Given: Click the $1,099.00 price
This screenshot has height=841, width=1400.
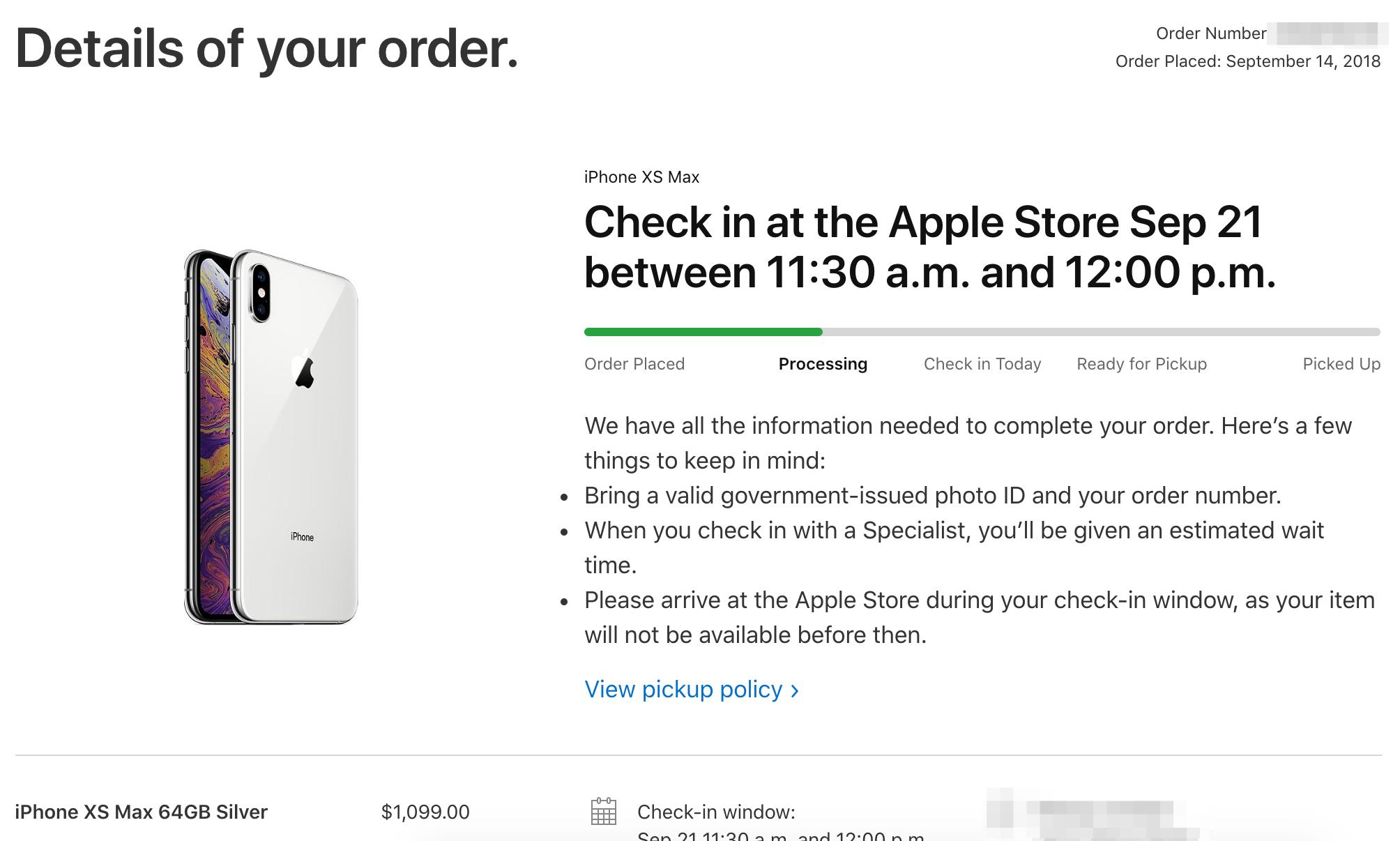Looking at the screenshot, I should (x=425, y=812).
